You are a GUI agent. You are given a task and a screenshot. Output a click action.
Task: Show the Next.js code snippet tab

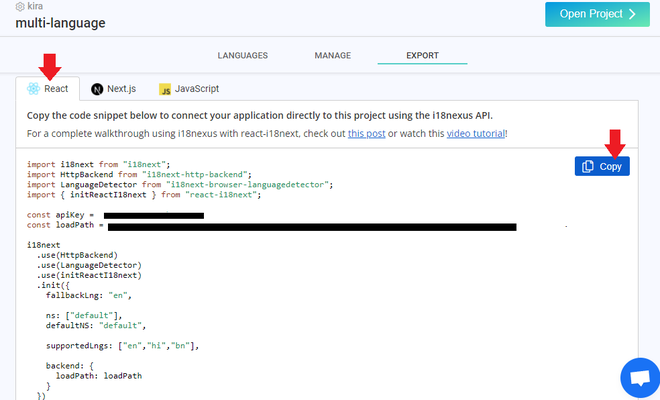(x=113, y=89)
